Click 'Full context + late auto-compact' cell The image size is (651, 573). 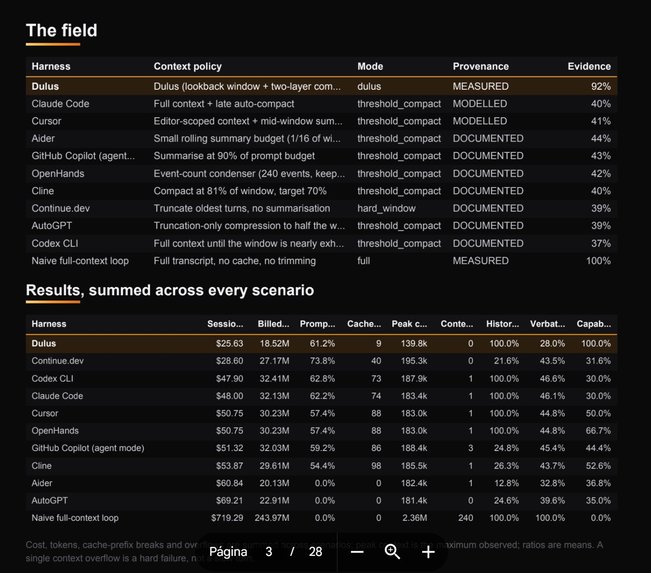(x=224, y=104)
